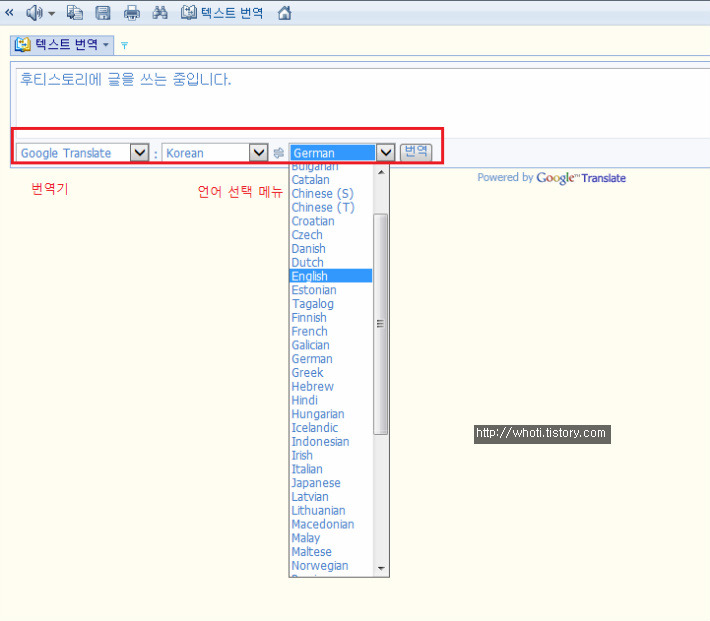The image size is (710, 621).
Task: Choose Estonian in the language list
Action: coord(331,290)
